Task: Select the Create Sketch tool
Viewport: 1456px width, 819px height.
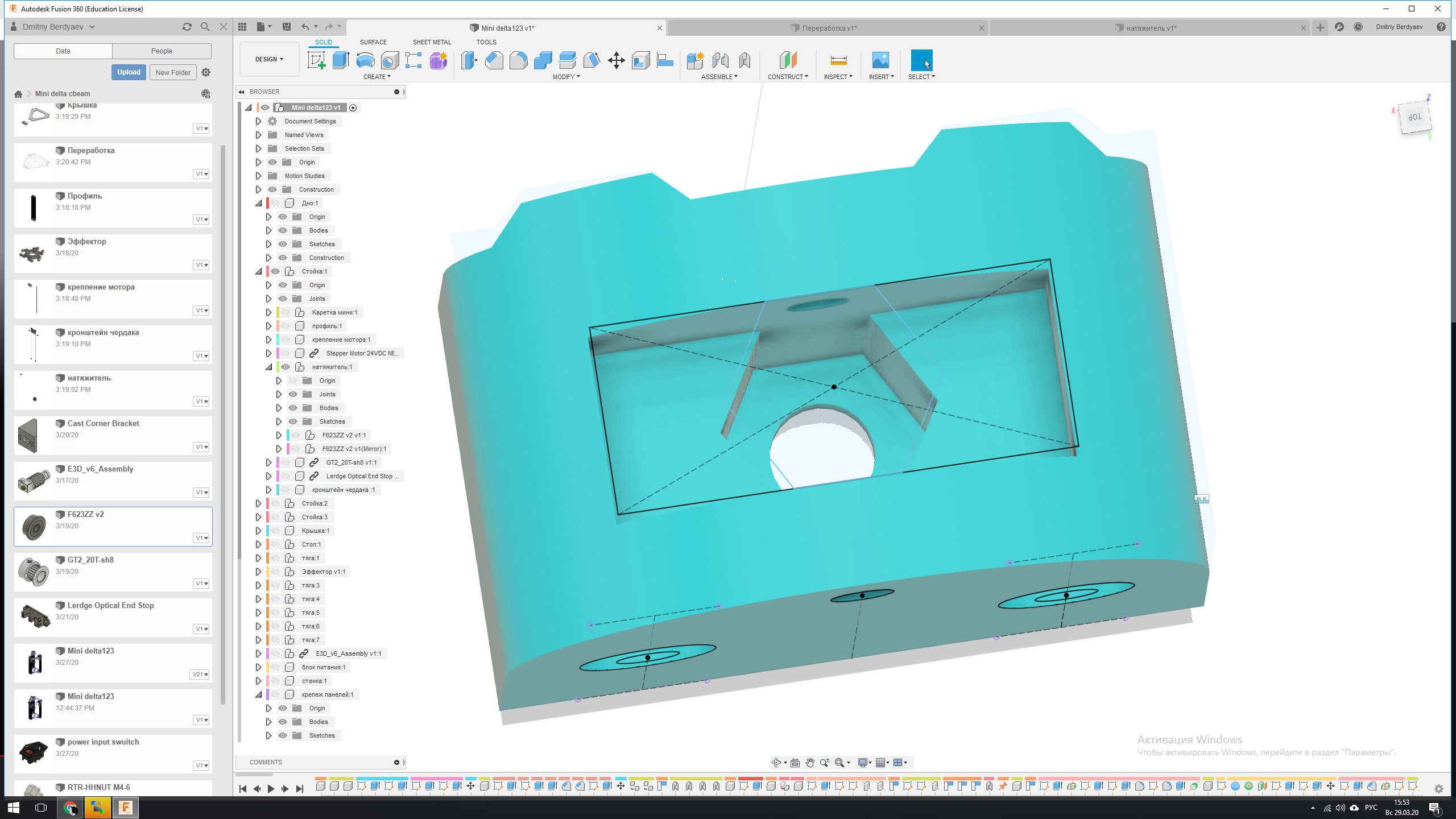Action: (x=316, y=60)
